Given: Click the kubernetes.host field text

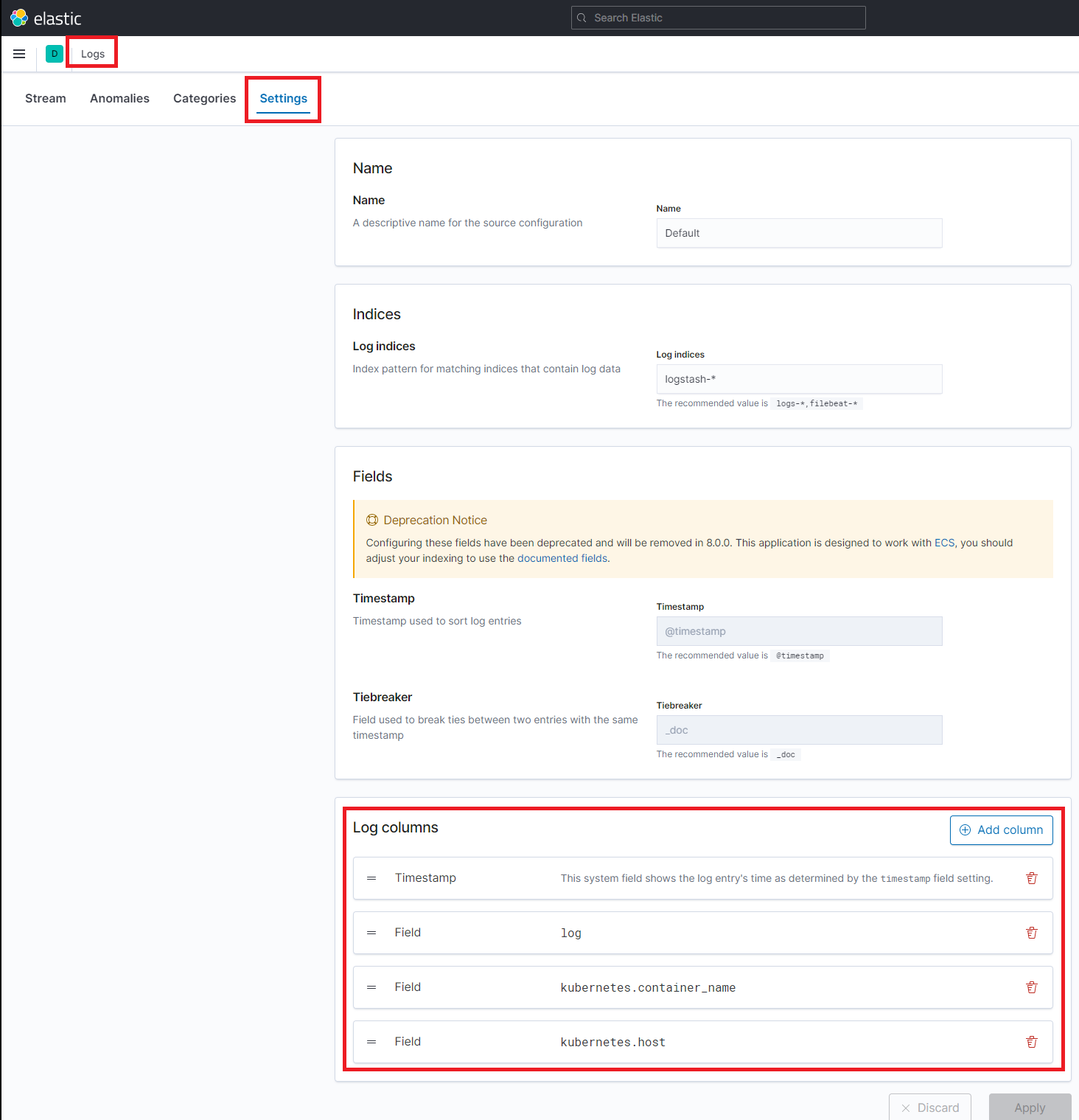Looking at the screenshot, I should point(612,1042).
